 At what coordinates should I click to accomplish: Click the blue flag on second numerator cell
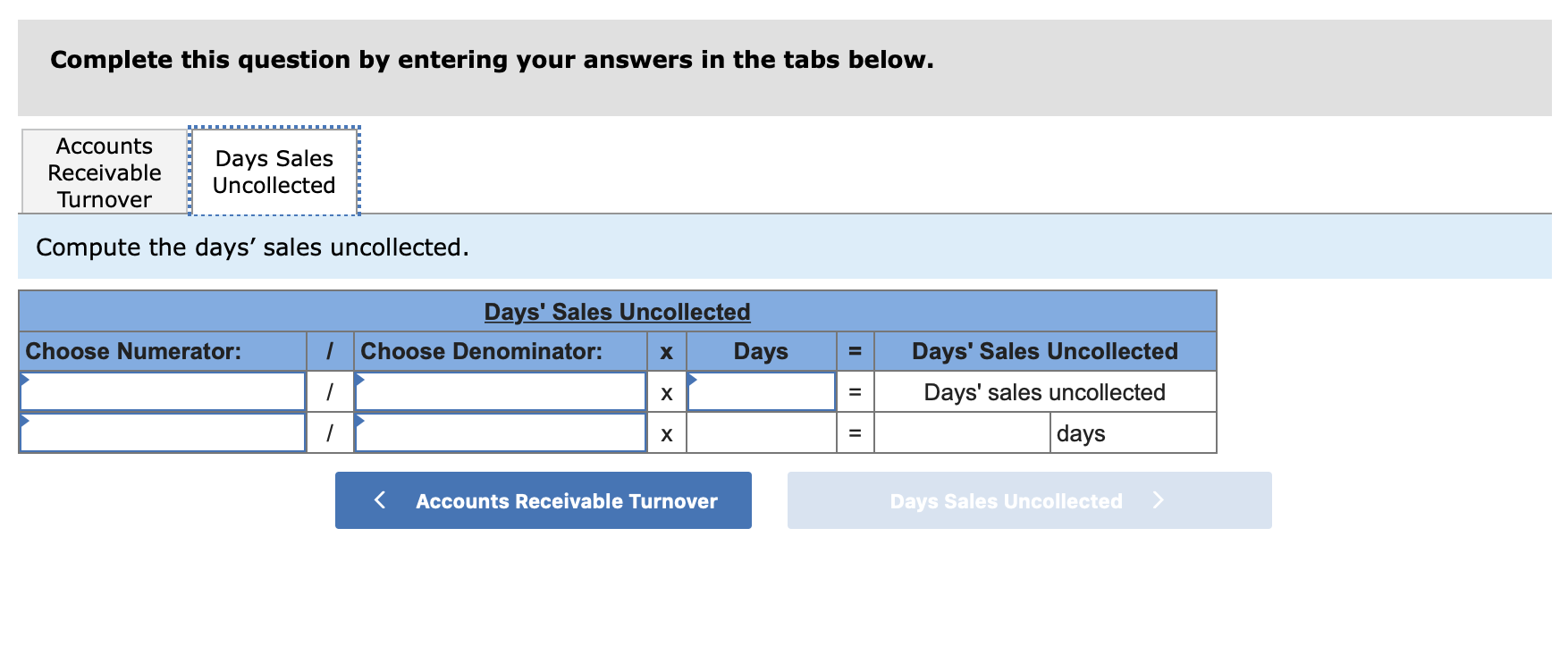pyautogui.click(x=25, y=420)
